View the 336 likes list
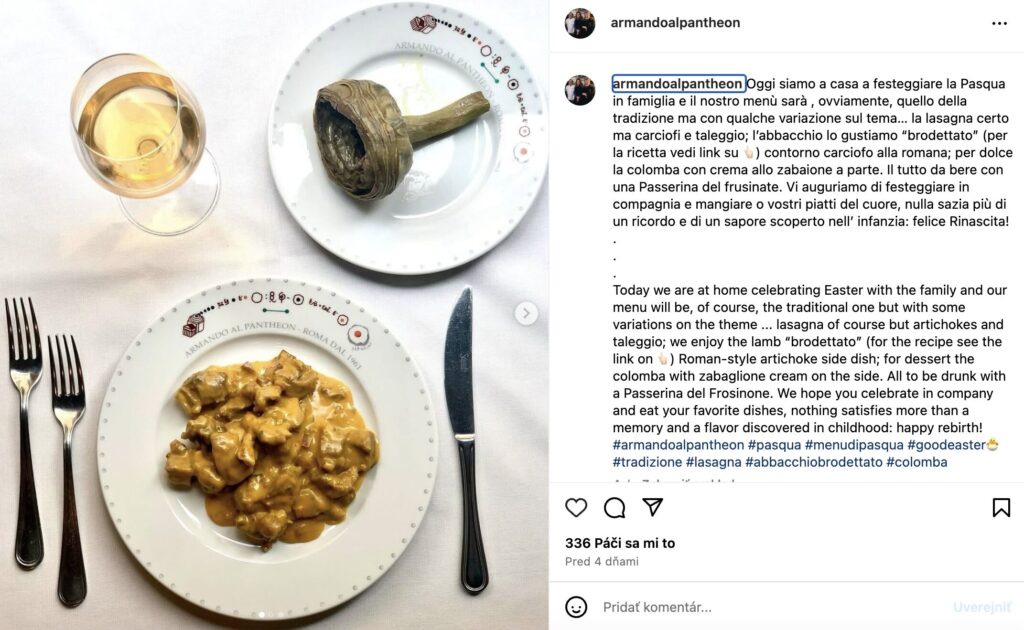Viewport: 1024px width, 630px height. click(620, 543)
